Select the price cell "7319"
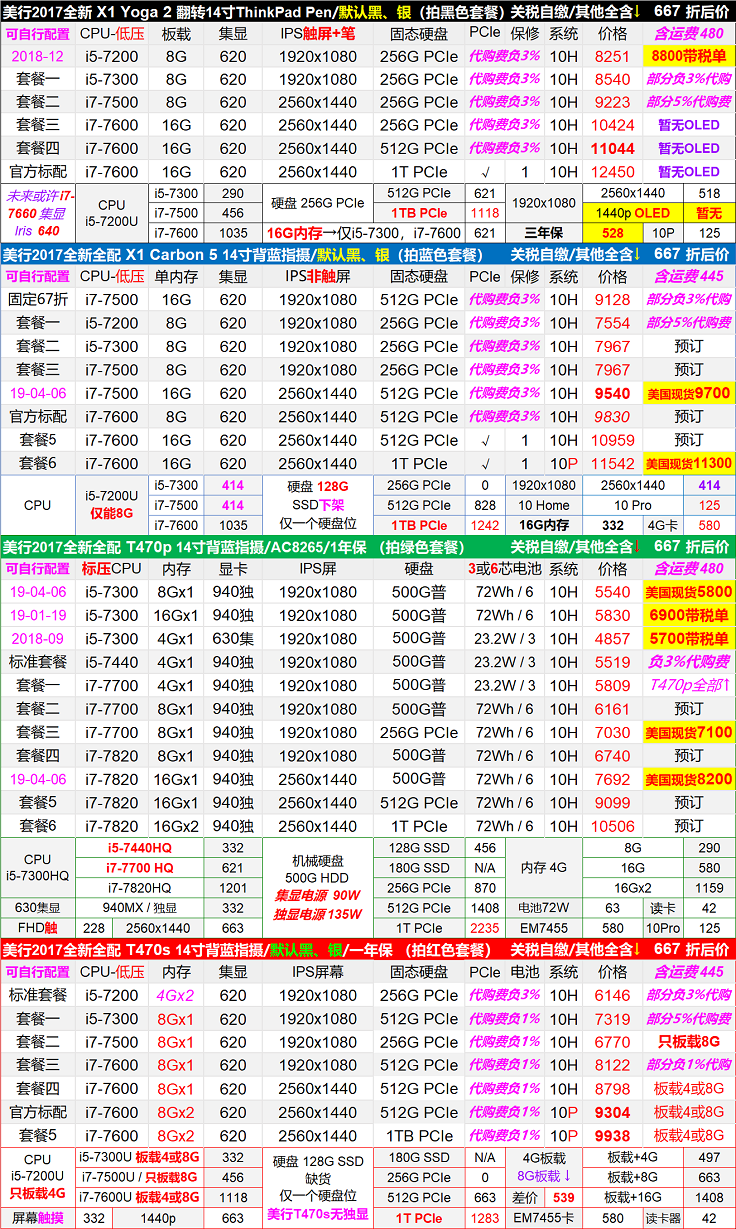This screenshot has width=736, height=1229. [x=612, y=1018]
